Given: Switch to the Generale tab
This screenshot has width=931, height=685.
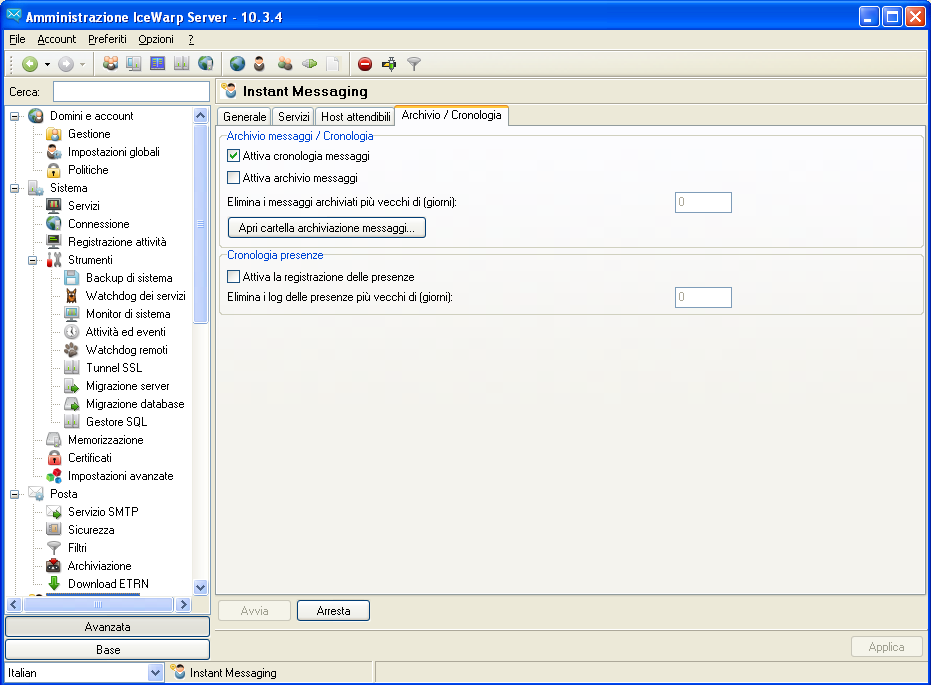Looking at the screenshot, I should [x=245, y=117].
